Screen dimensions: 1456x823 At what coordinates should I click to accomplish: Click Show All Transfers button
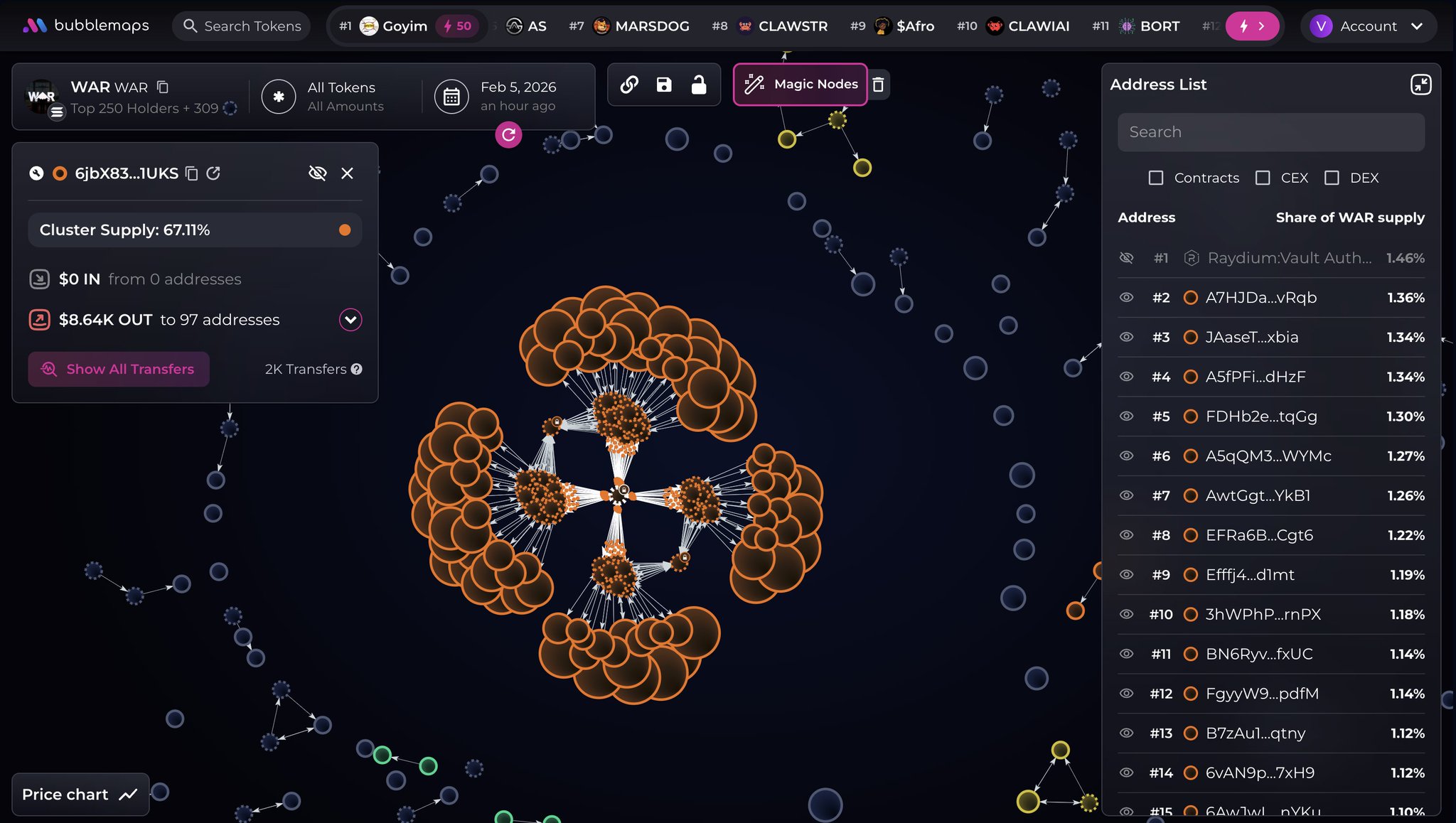[x=119, y=370]
